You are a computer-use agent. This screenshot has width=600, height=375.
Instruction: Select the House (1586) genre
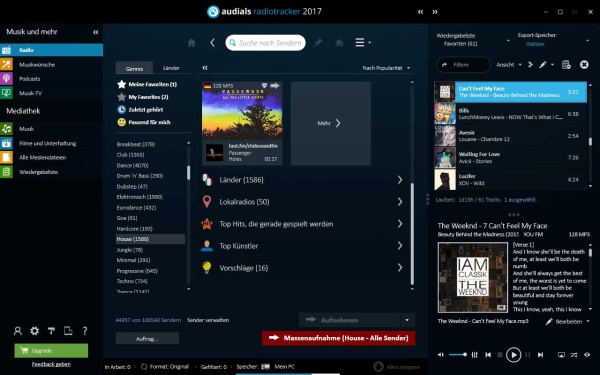click(x=150, y=239)
